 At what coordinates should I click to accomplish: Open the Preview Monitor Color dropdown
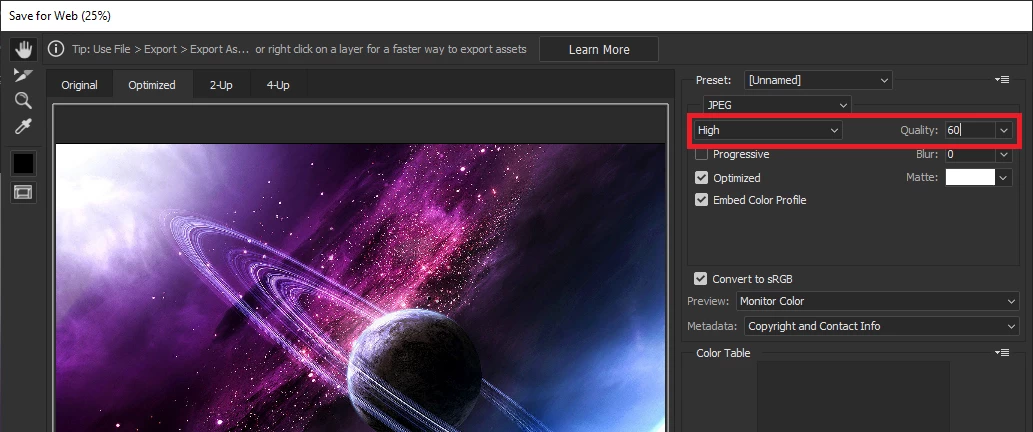pos(878,301)
